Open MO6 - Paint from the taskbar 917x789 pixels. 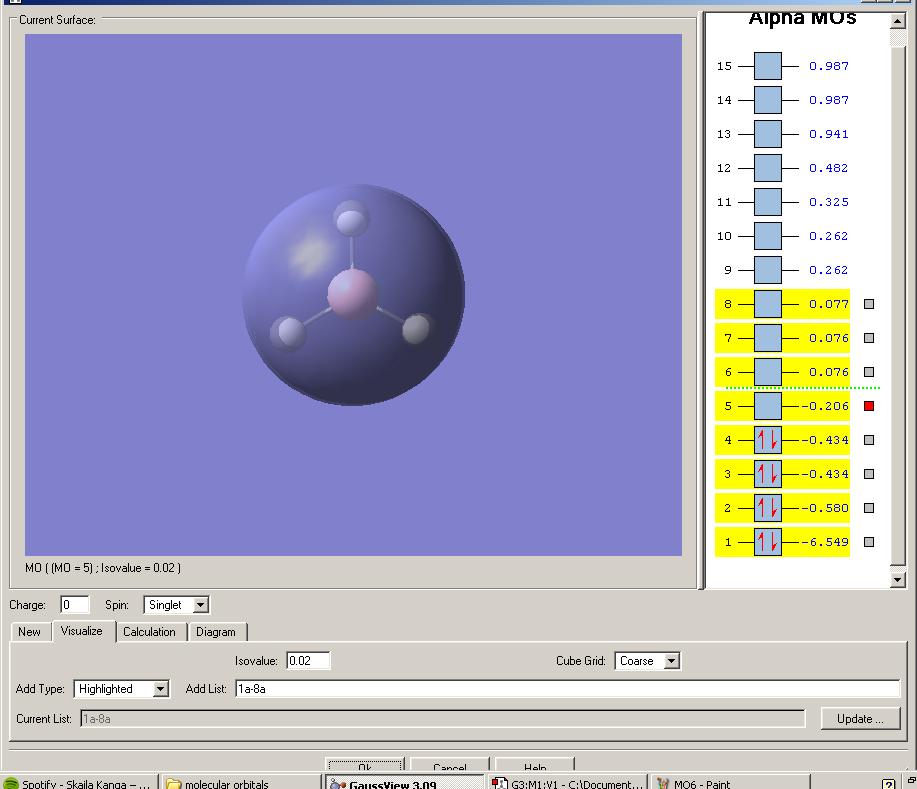(728, 783)
